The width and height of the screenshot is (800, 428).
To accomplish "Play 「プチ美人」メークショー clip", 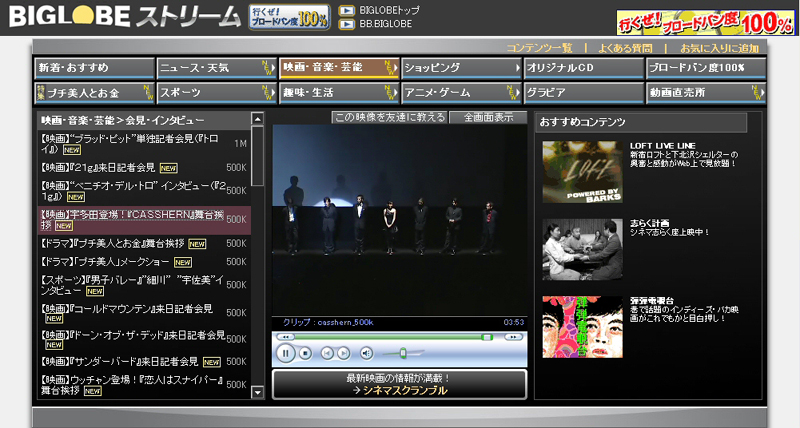I will pos(144,262).
